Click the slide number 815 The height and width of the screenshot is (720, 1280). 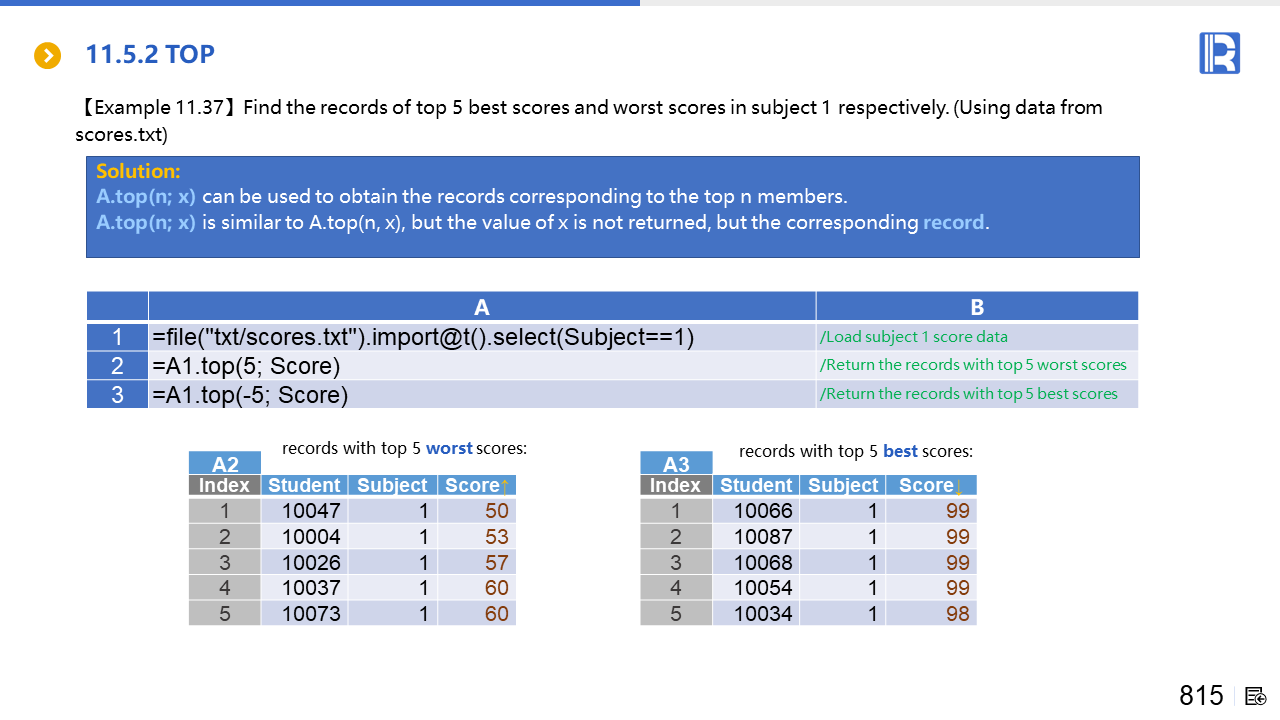point(1201,696)
